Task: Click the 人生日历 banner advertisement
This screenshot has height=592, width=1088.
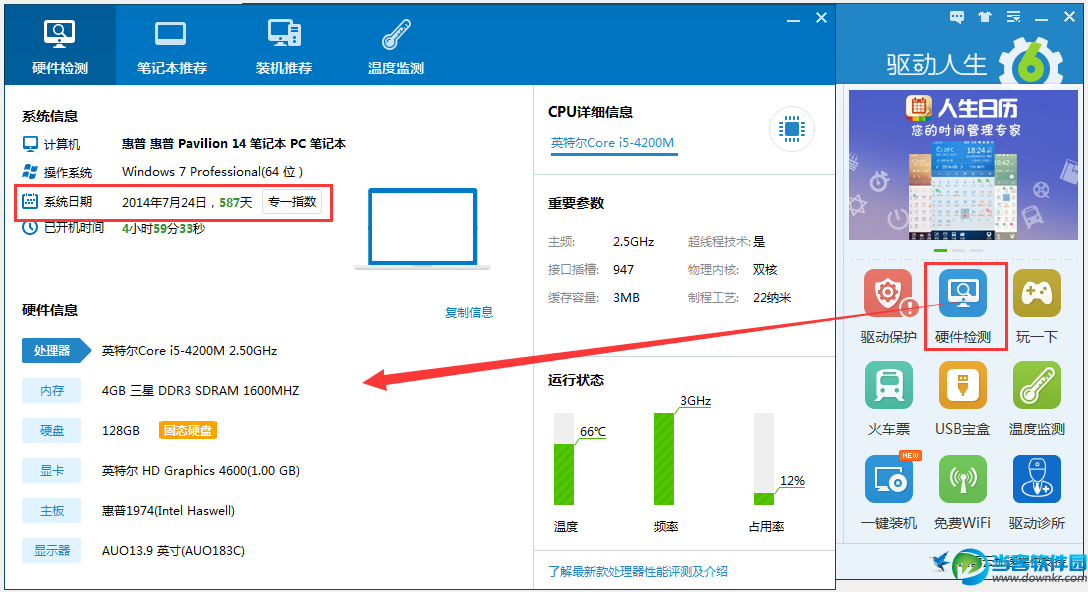Action: click(963, 164)
